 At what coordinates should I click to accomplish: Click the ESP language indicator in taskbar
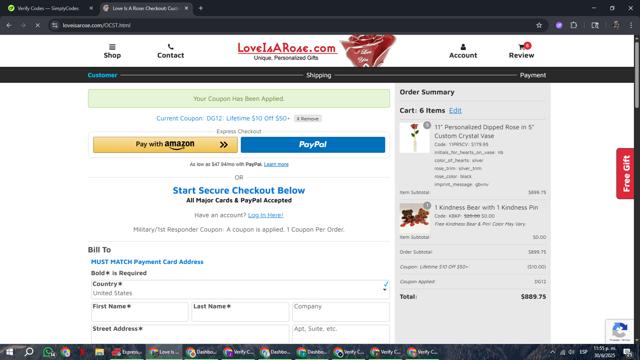point(584,352)
